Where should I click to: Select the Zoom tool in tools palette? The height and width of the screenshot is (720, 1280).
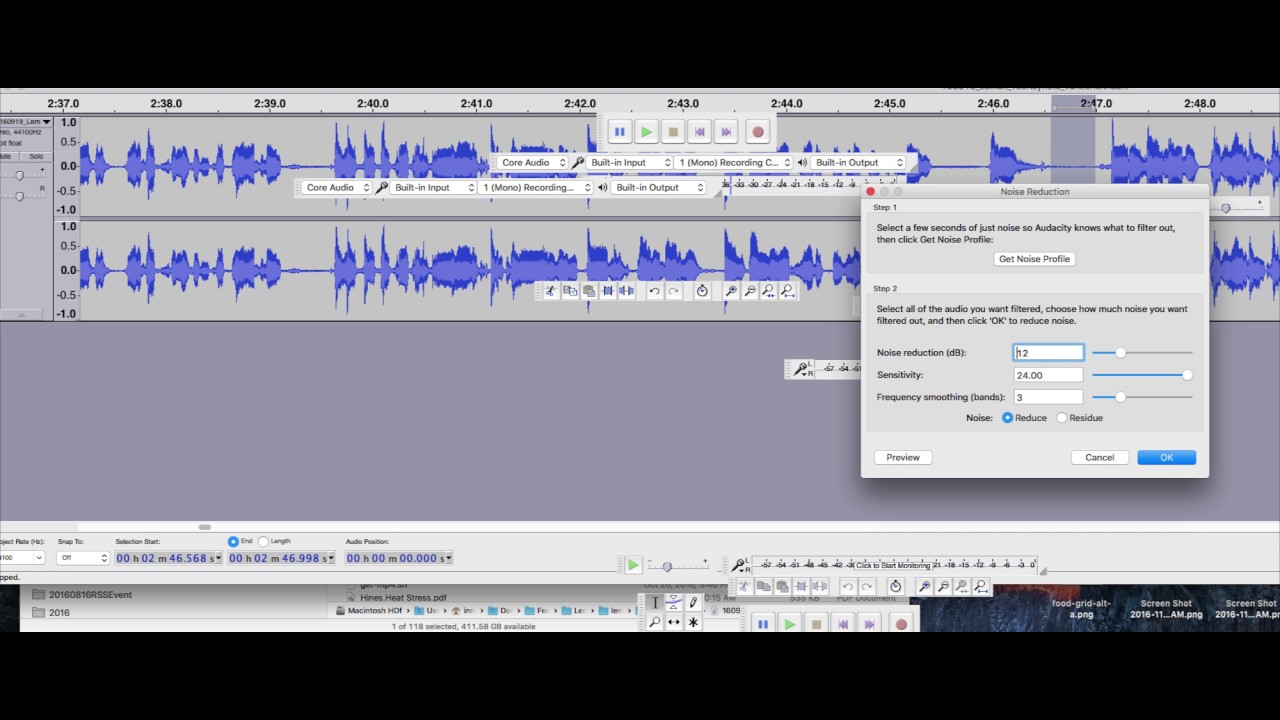pos(655,622)
